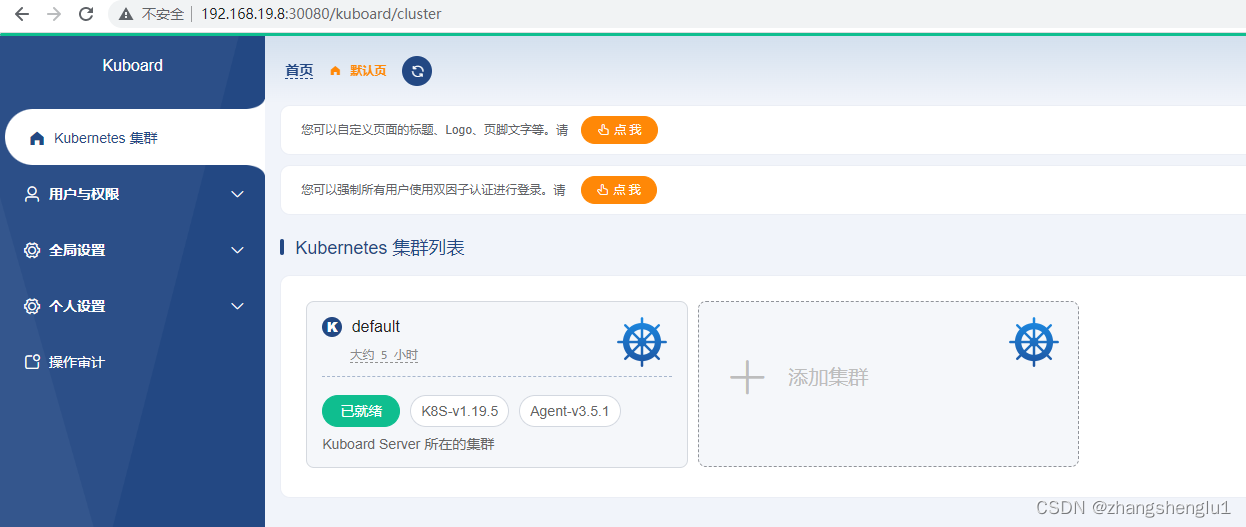Image resolution: width=1246 pixels, height=527 pixels.
Task: Open the 操作审计 page
Action: (132, 362)
